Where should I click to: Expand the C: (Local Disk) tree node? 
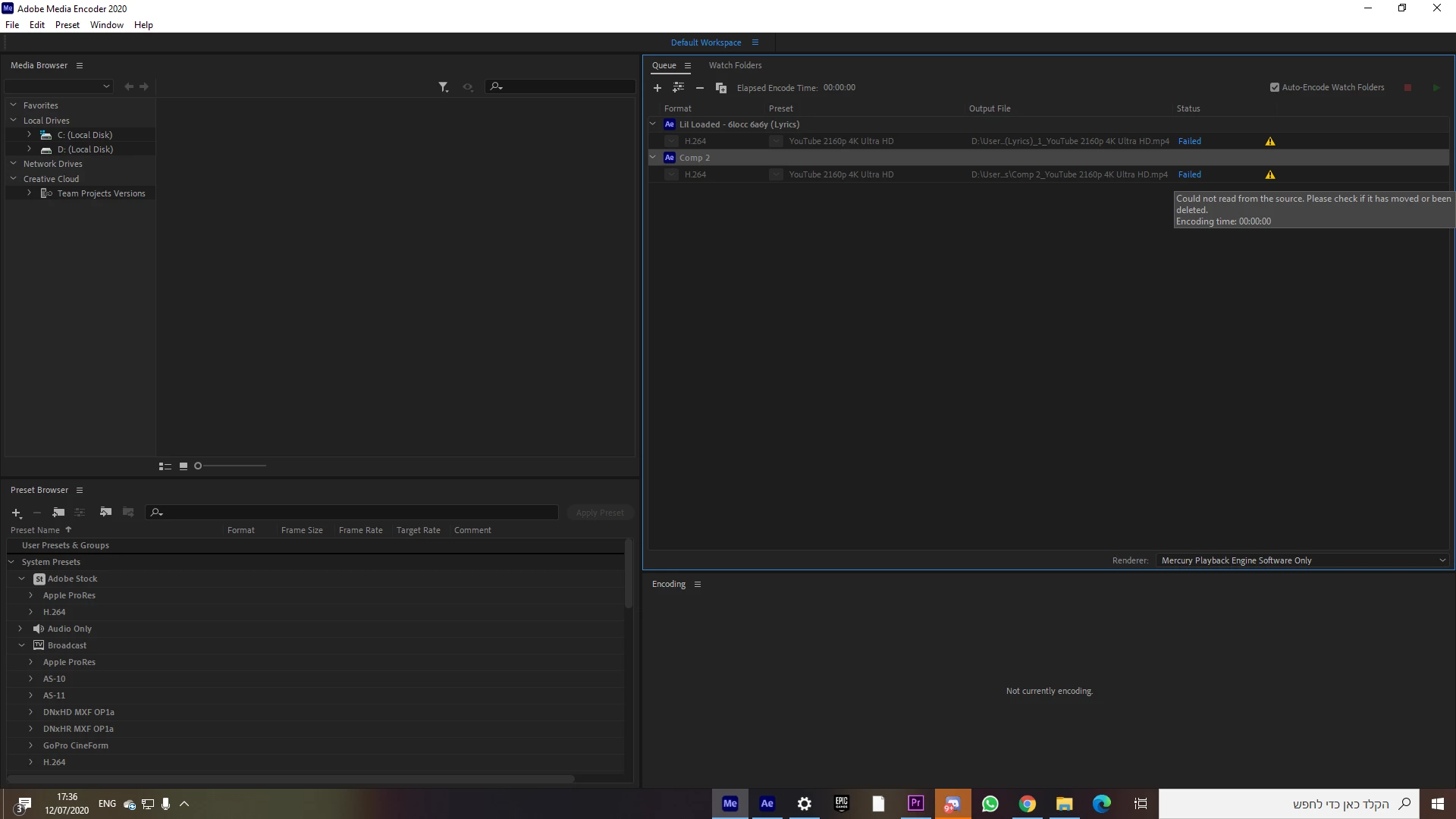tap(30, 135)
